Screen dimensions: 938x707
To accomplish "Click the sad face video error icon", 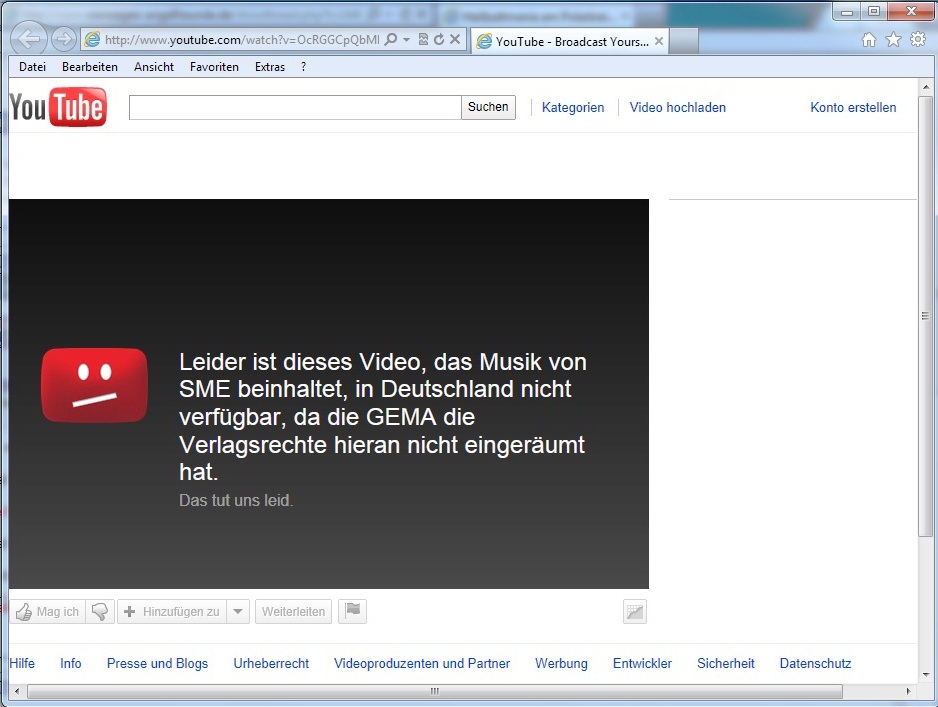I will (x=95, y=385).
